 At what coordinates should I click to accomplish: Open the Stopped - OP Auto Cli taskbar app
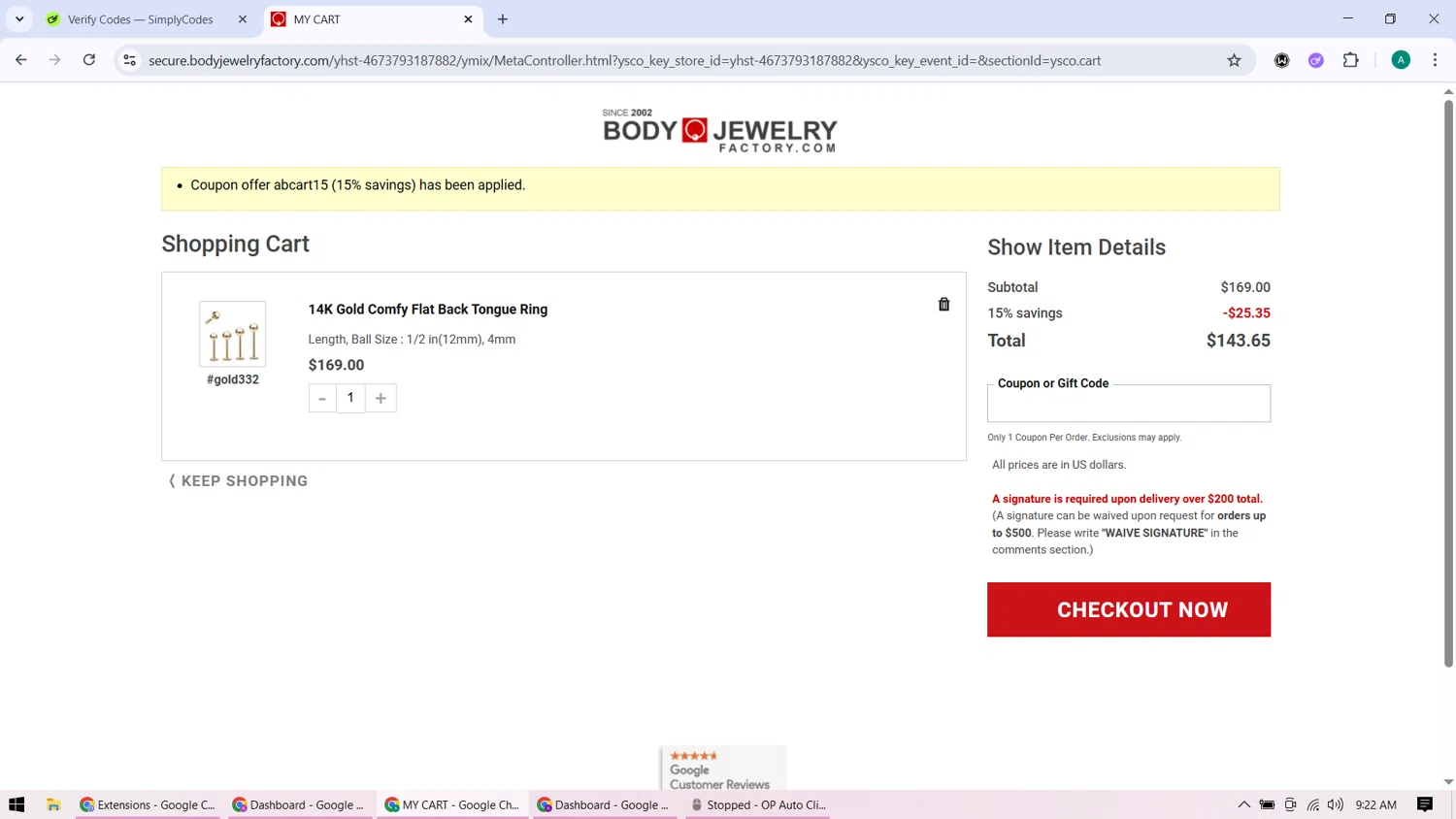758,804
